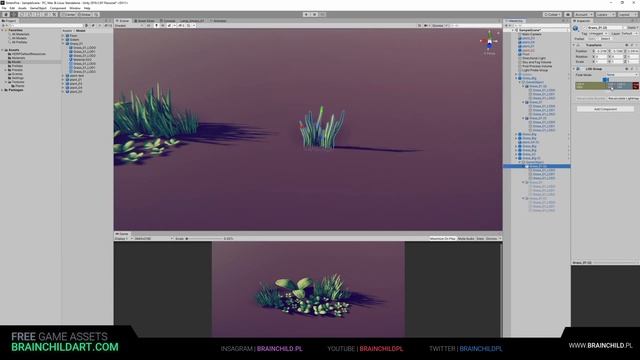Click the Step frame button
Screen dimensions: 640x360
(322, 14)
